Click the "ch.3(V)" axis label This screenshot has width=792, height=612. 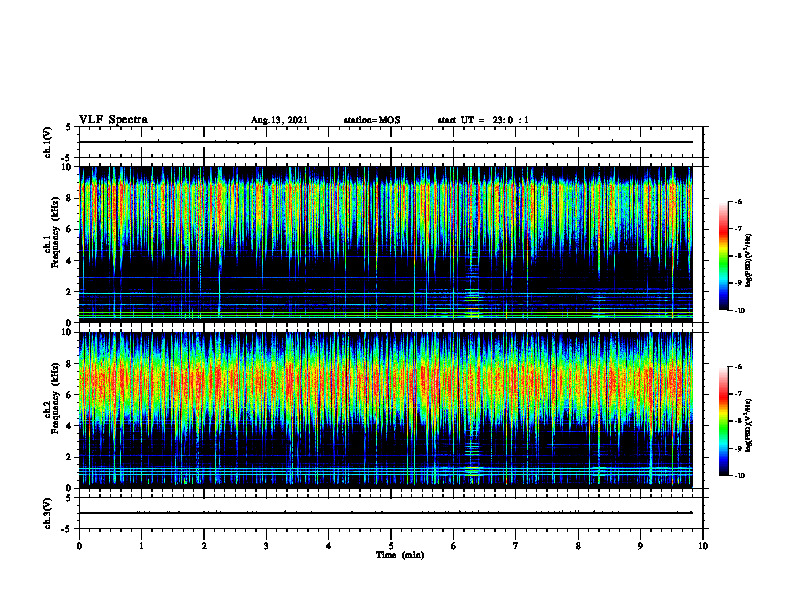[47, 513]
